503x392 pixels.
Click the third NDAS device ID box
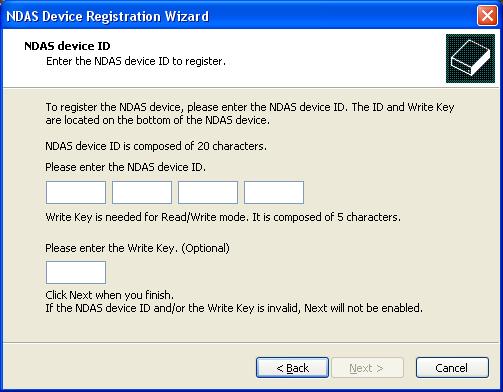click(x=208, y=192)
